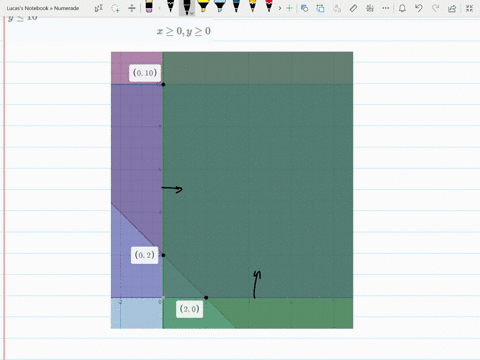Select the yellow pencil

point(252,7)
